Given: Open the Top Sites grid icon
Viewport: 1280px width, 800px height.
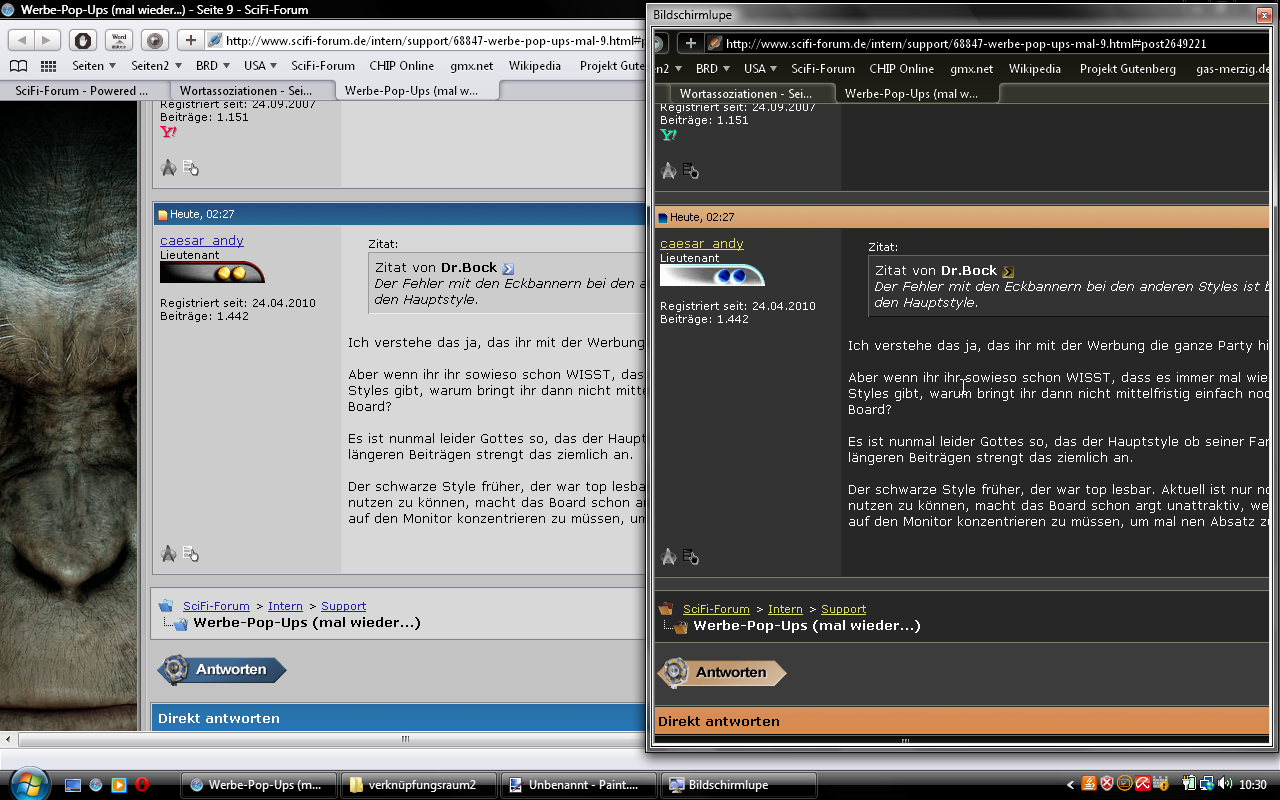Looking at the screenshot, I should [48, 66].
